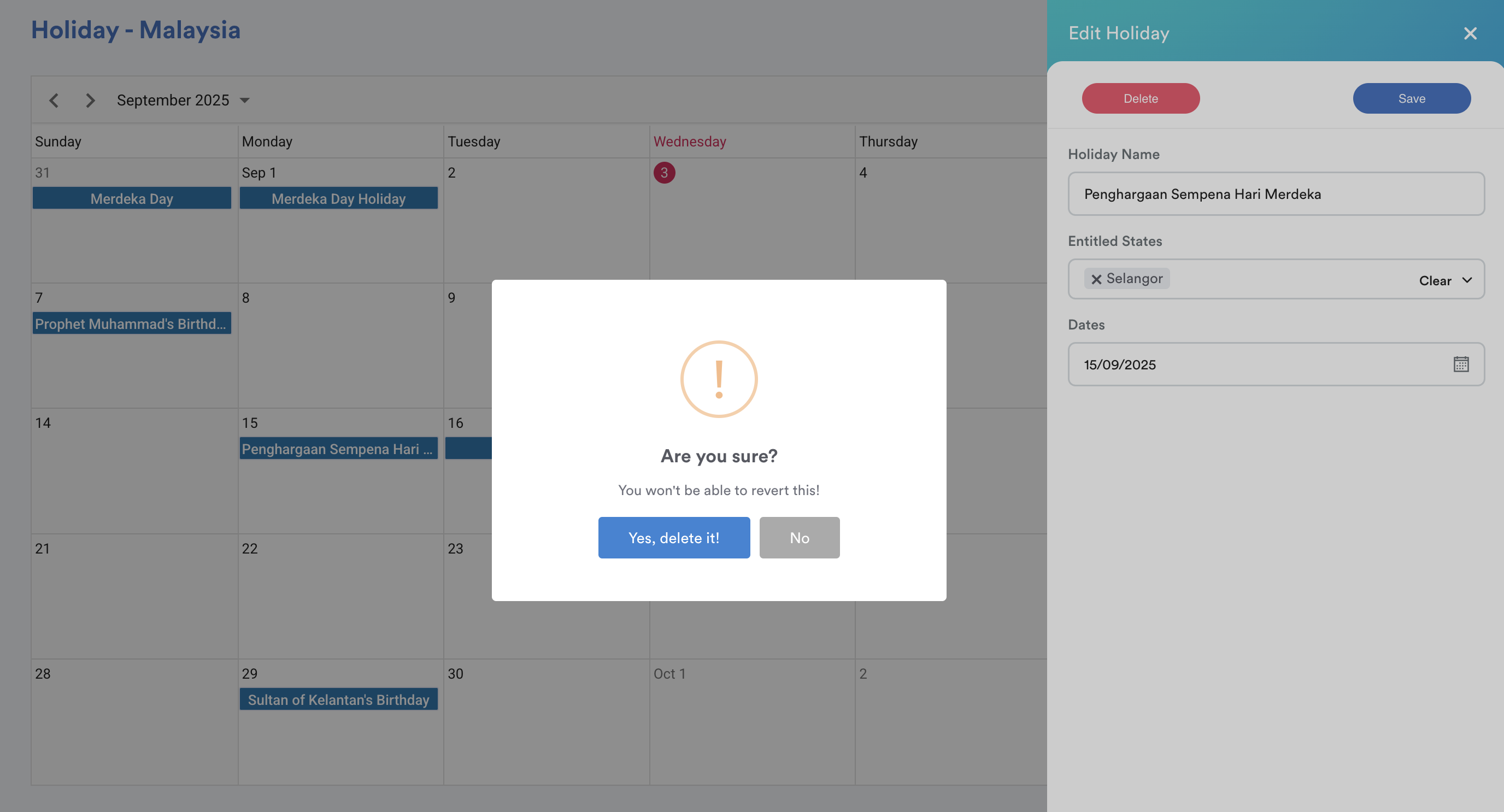Expand the Entitled States dropdown chevron
Image resolution: width=1504 pixels, height=812 pixels.
tap(1467, 280)
